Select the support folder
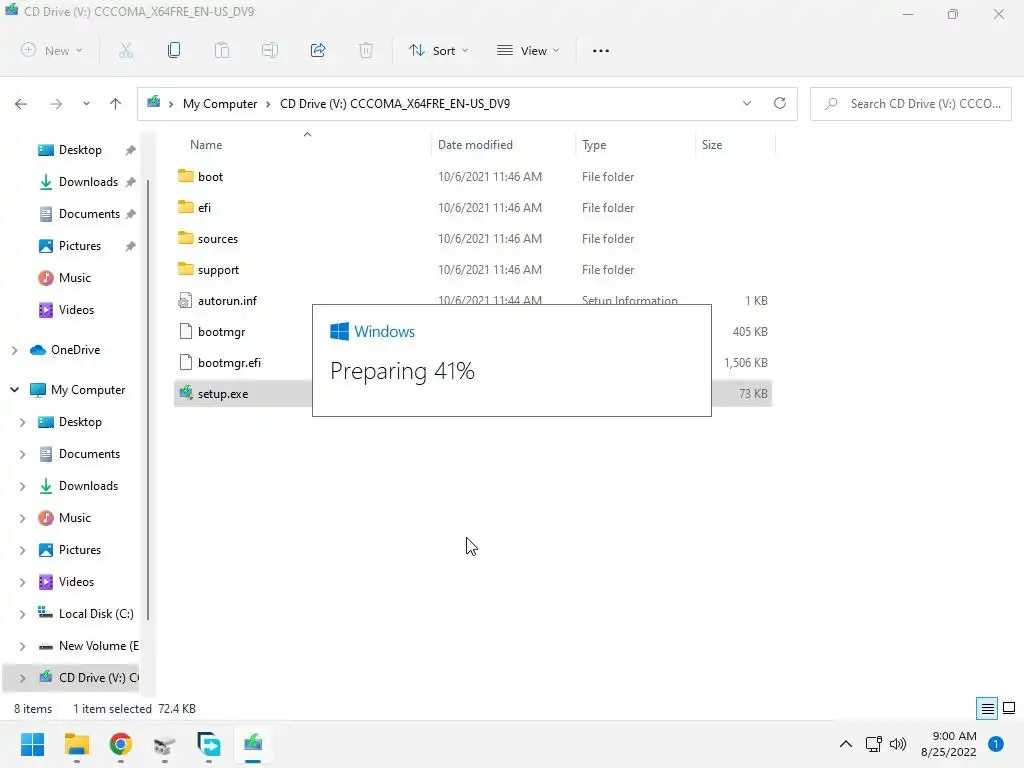 tap(473, 270)
